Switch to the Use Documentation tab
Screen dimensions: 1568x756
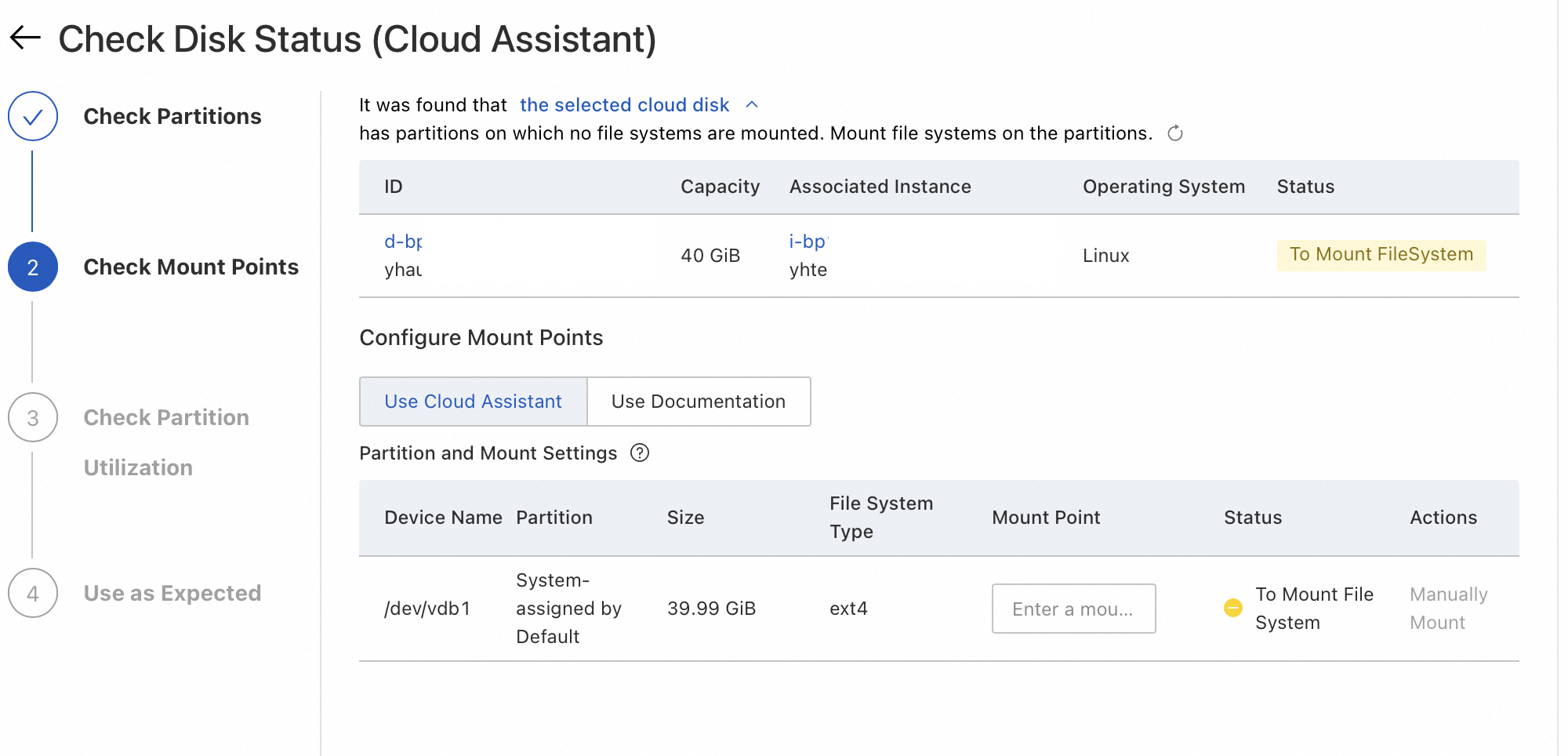699,402
